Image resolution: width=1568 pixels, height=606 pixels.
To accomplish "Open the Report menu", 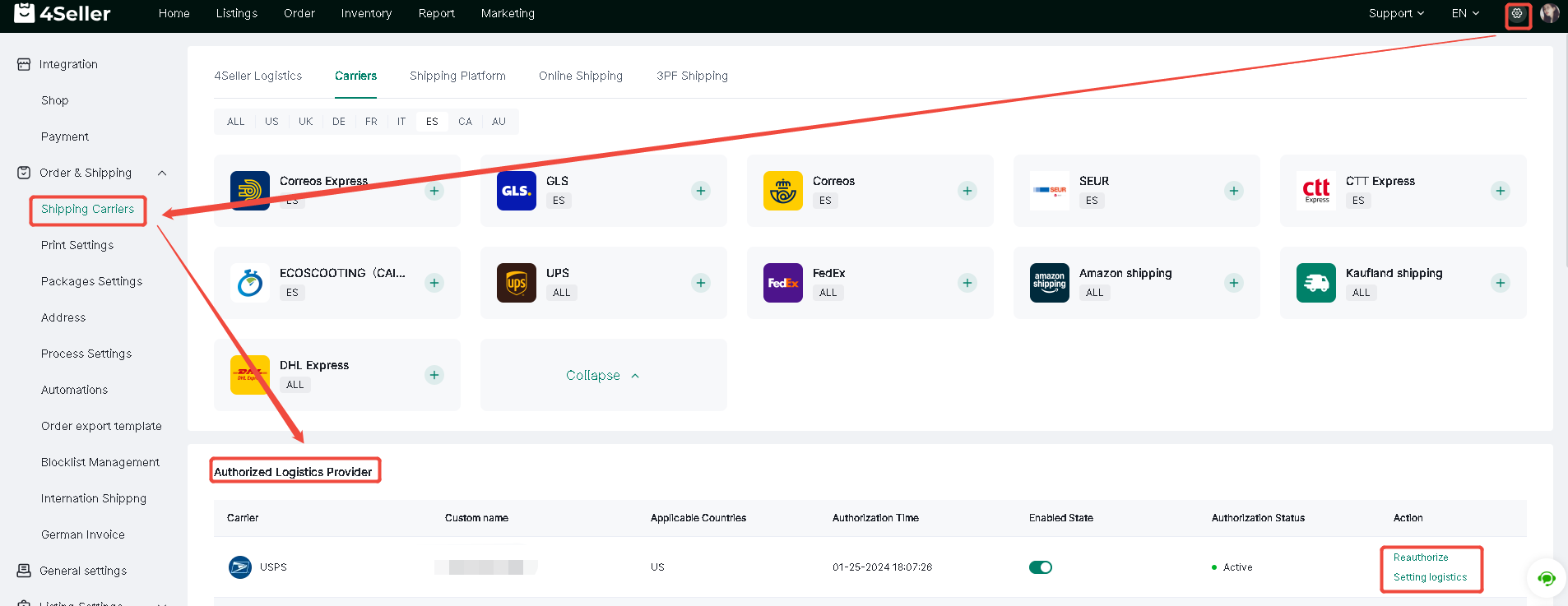I will click(x=436, y=13).
